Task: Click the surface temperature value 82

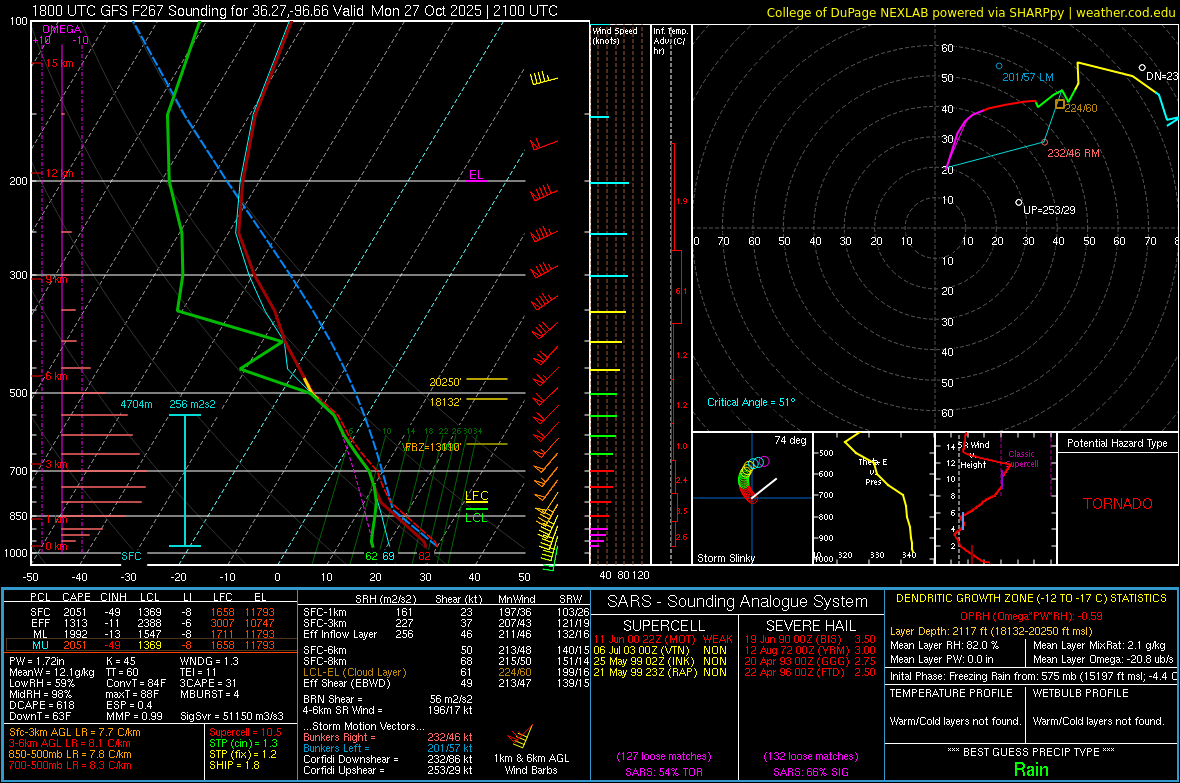Action: point(424,556)
